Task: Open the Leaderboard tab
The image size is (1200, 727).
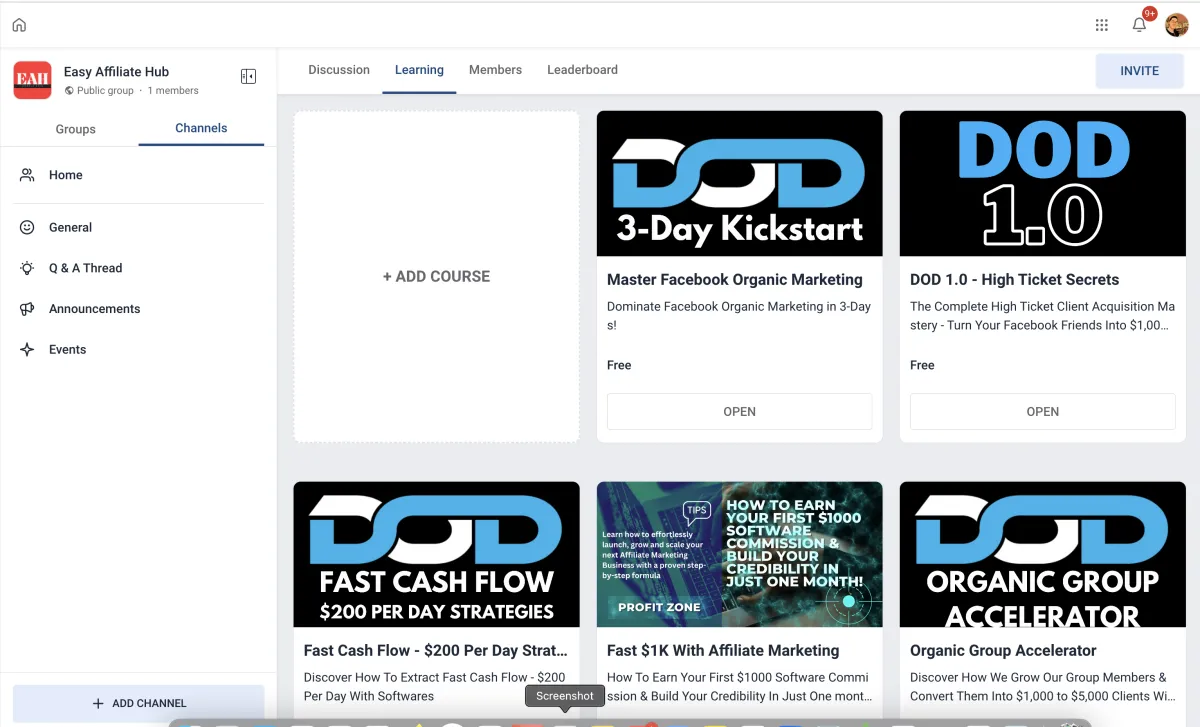Action: [x=582, y=70]
